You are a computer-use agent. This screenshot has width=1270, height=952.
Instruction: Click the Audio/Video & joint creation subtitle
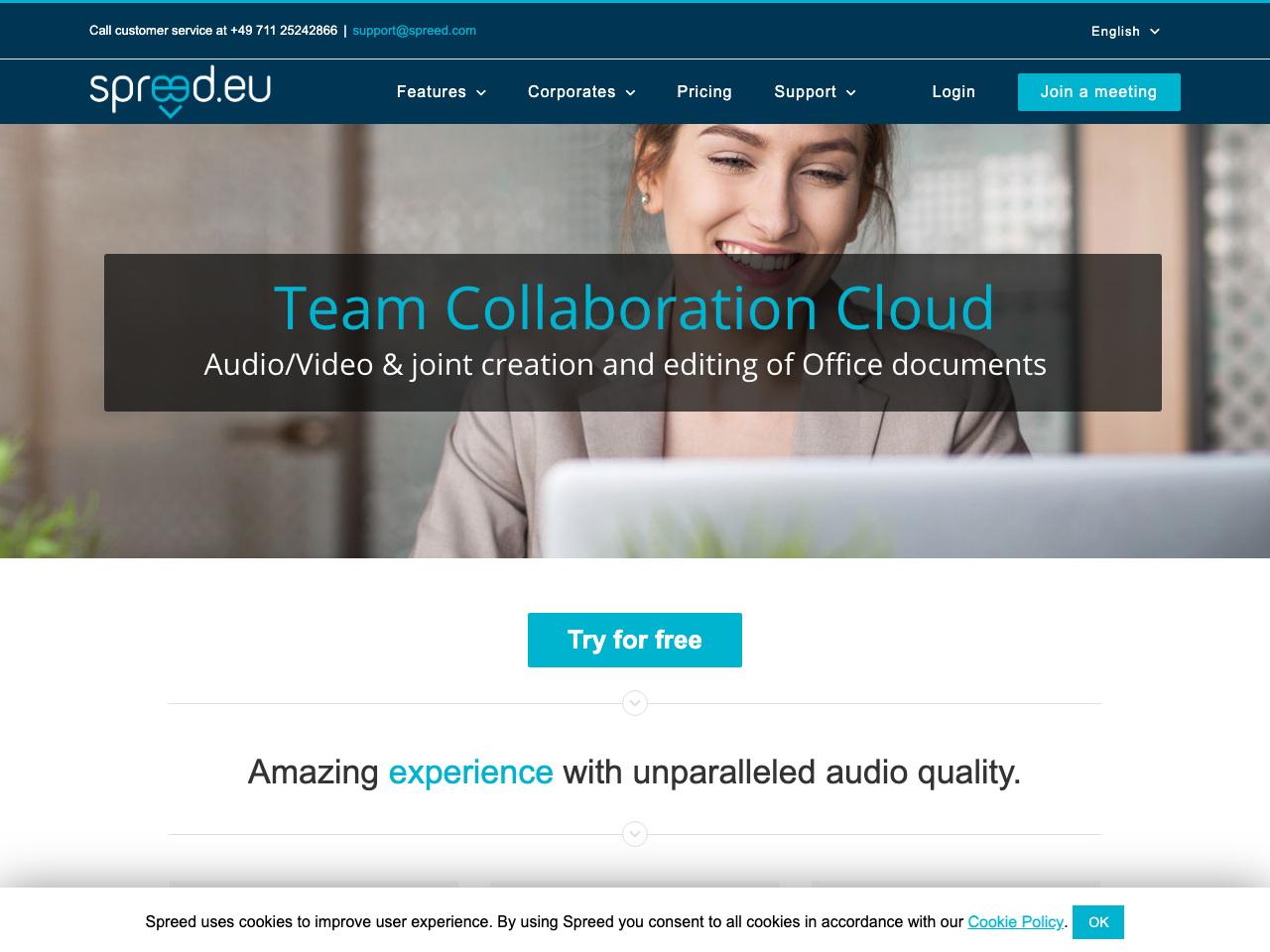[x=625, y=365]
